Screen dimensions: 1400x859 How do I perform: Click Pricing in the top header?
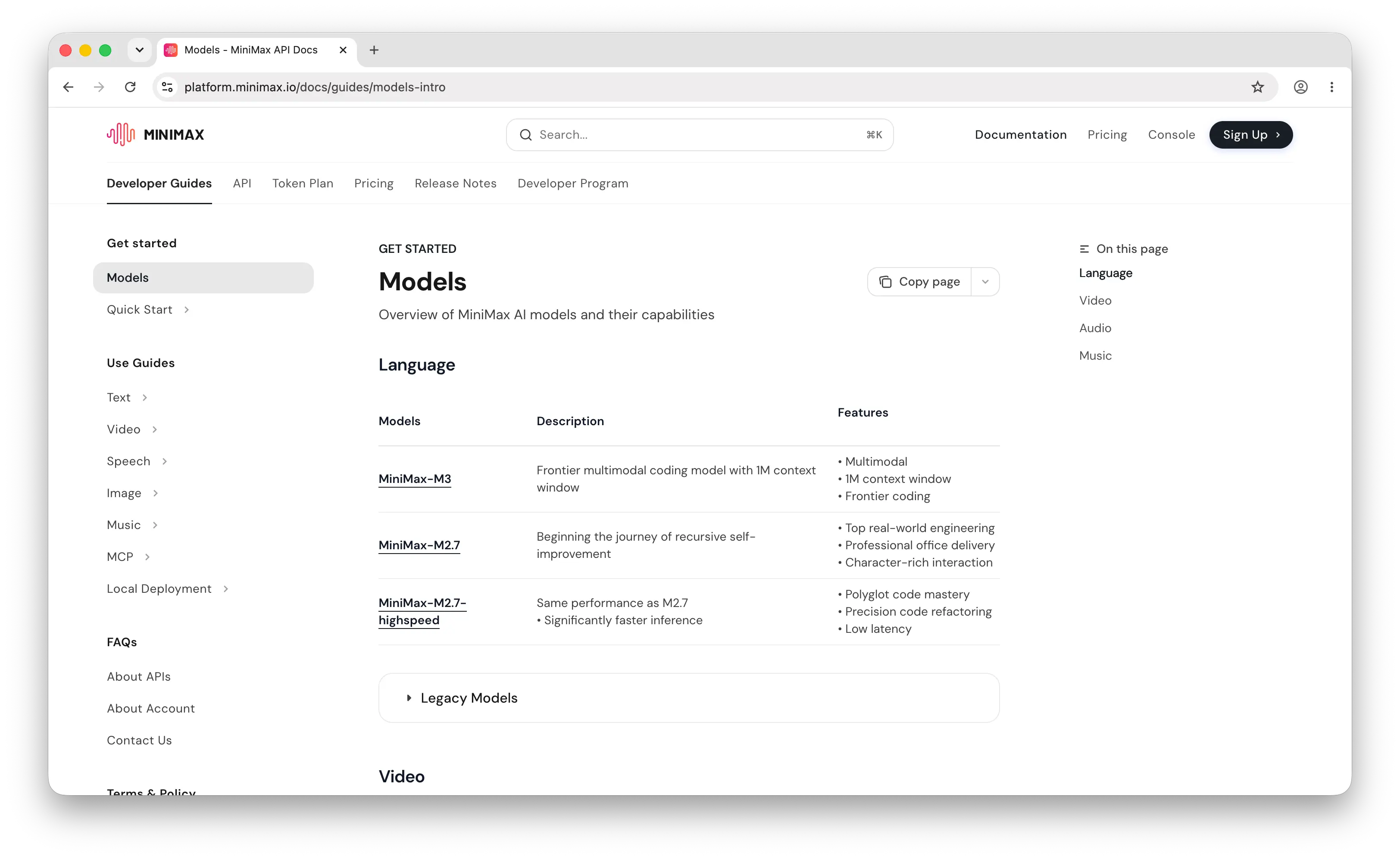click(x=1107, y=135)
